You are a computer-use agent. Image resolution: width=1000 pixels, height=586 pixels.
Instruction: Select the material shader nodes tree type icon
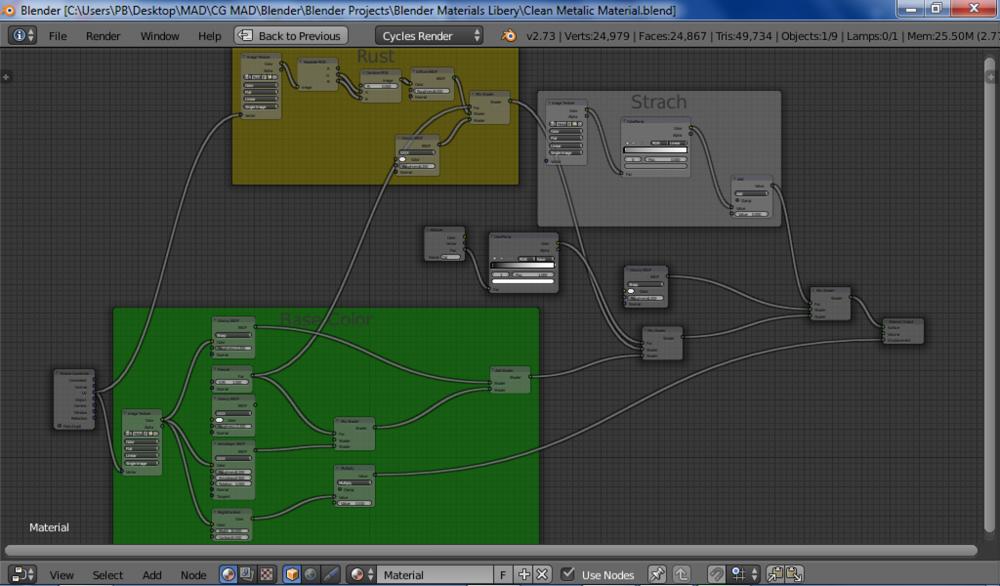pos(229,575)
